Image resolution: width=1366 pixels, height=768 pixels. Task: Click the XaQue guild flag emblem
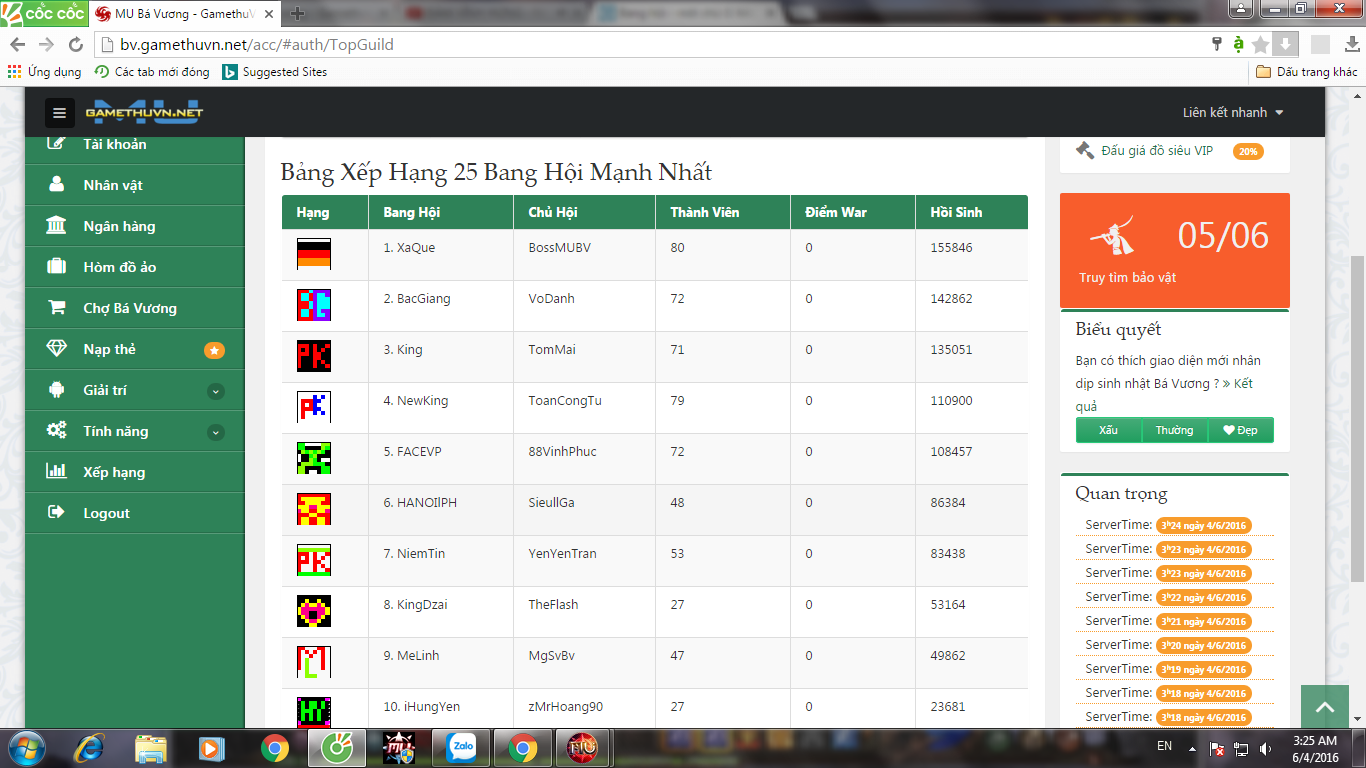[x=314, y=254]
